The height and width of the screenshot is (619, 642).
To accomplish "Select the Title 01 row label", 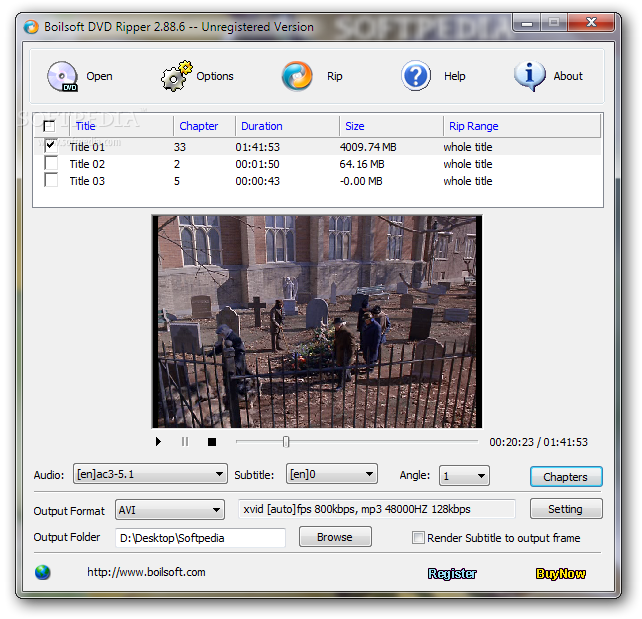I will [x=87, y=147].
